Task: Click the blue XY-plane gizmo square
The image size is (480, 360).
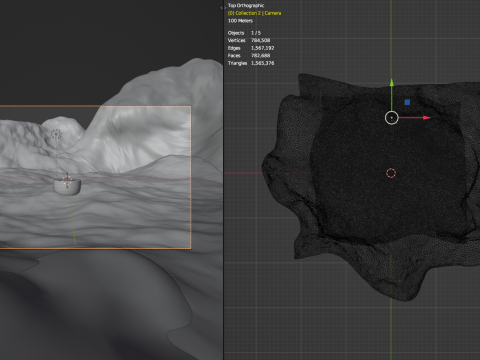Action: (x=407, y=103)
